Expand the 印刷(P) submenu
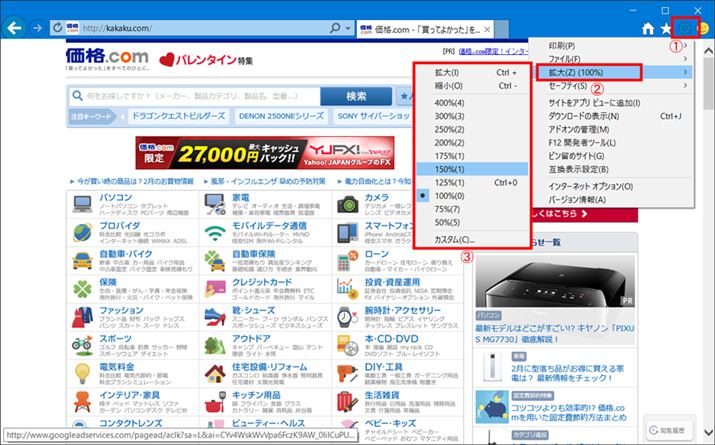Screen dimensions: 715x445 point(612,46)
